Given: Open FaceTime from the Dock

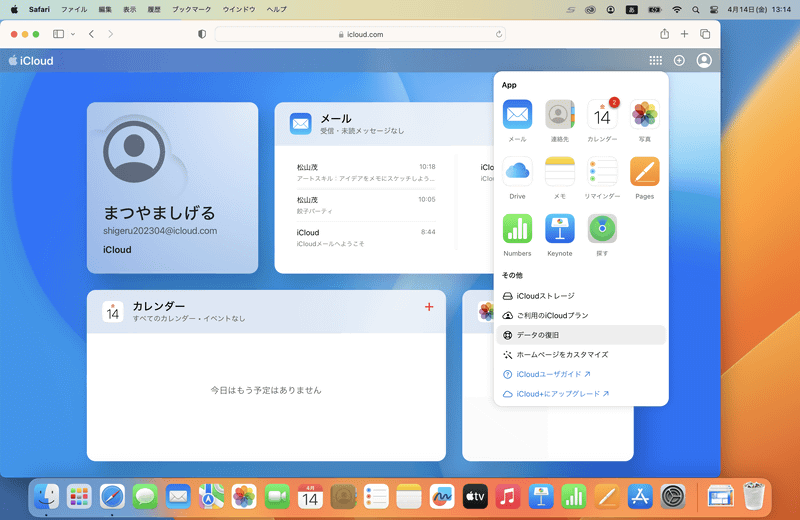Looking at the screenshot, I should point(277,497).
